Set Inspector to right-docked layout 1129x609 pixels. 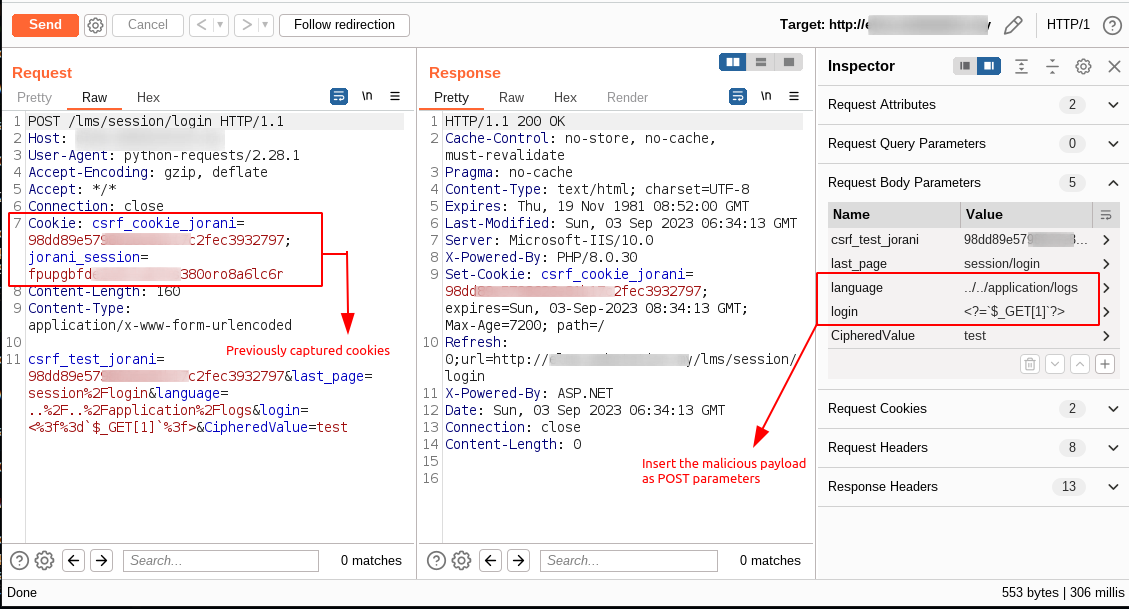pos(989,66)
